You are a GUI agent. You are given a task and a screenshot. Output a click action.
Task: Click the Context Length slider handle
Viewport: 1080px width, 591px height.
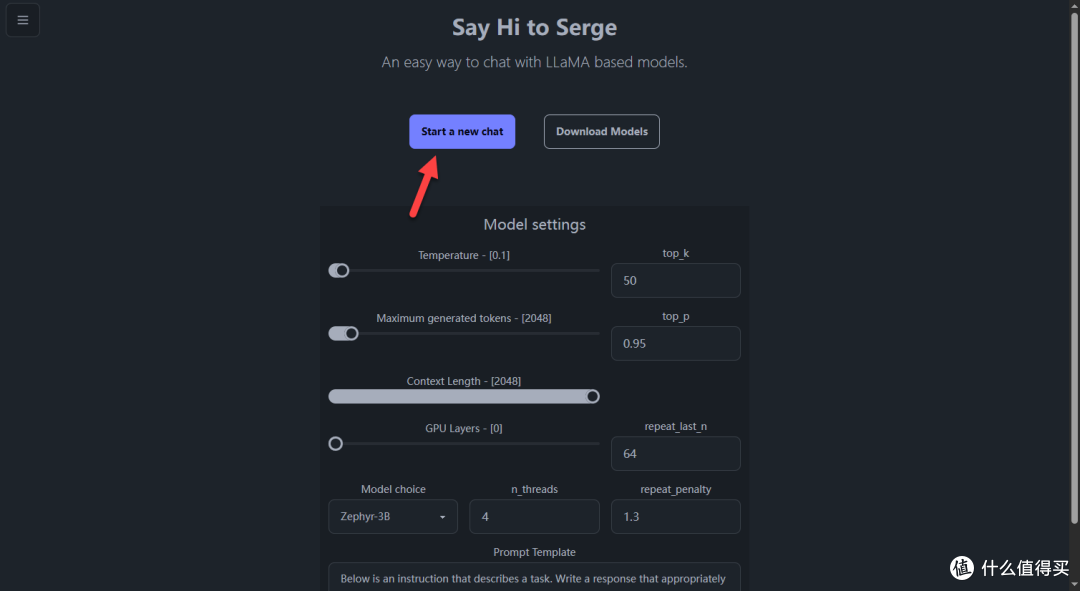click(592, 397)
